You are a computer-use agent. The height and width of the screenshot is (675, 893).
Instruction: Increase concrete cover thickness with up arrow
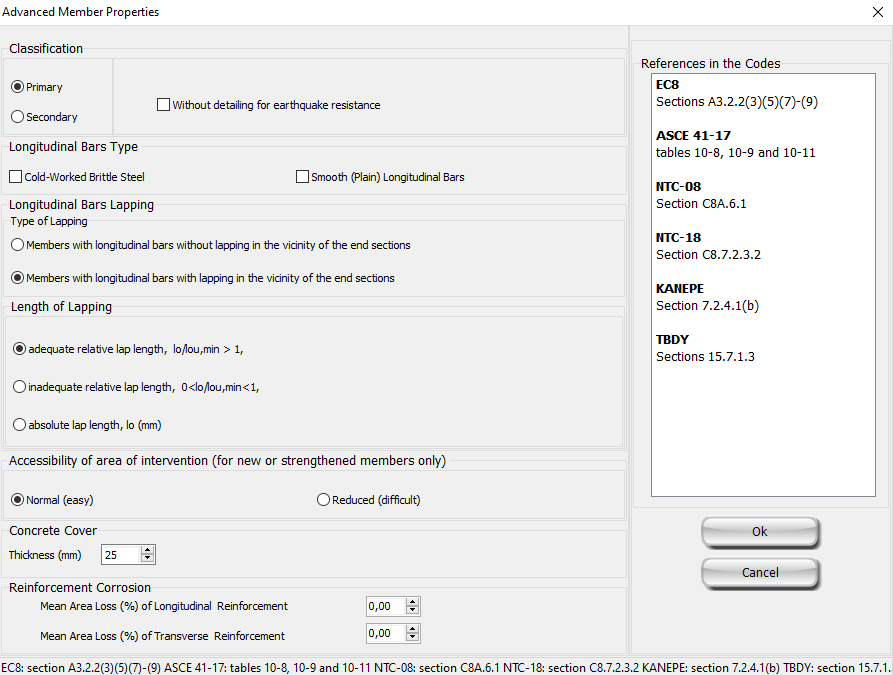(148, 550)
